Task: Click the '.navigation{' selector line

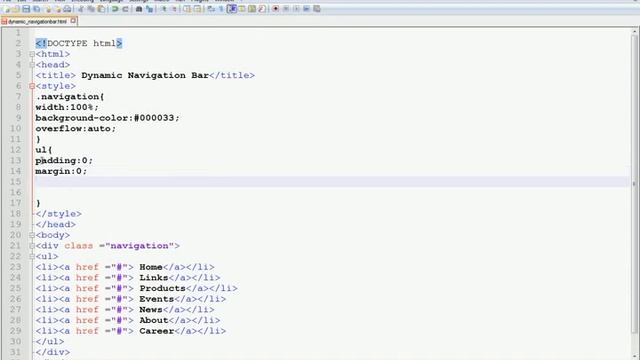Action: point(70,97)
